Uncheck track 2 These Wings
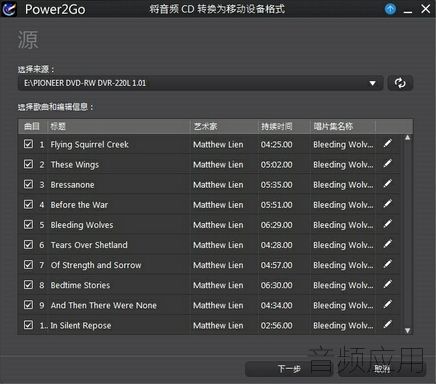 (x=28, y=164)
